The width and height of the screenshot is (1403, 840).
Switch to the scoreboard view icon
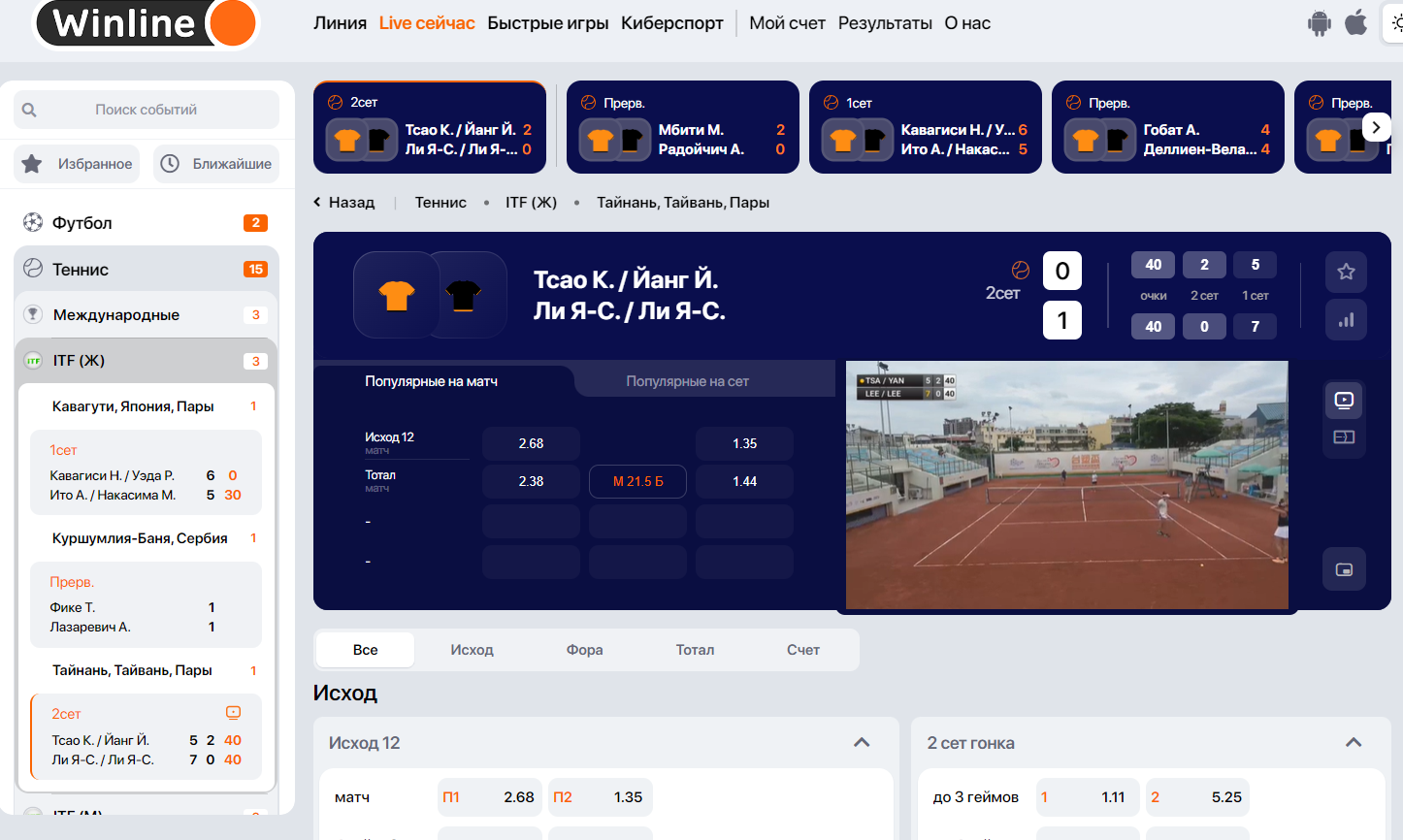click(1344, 437)
